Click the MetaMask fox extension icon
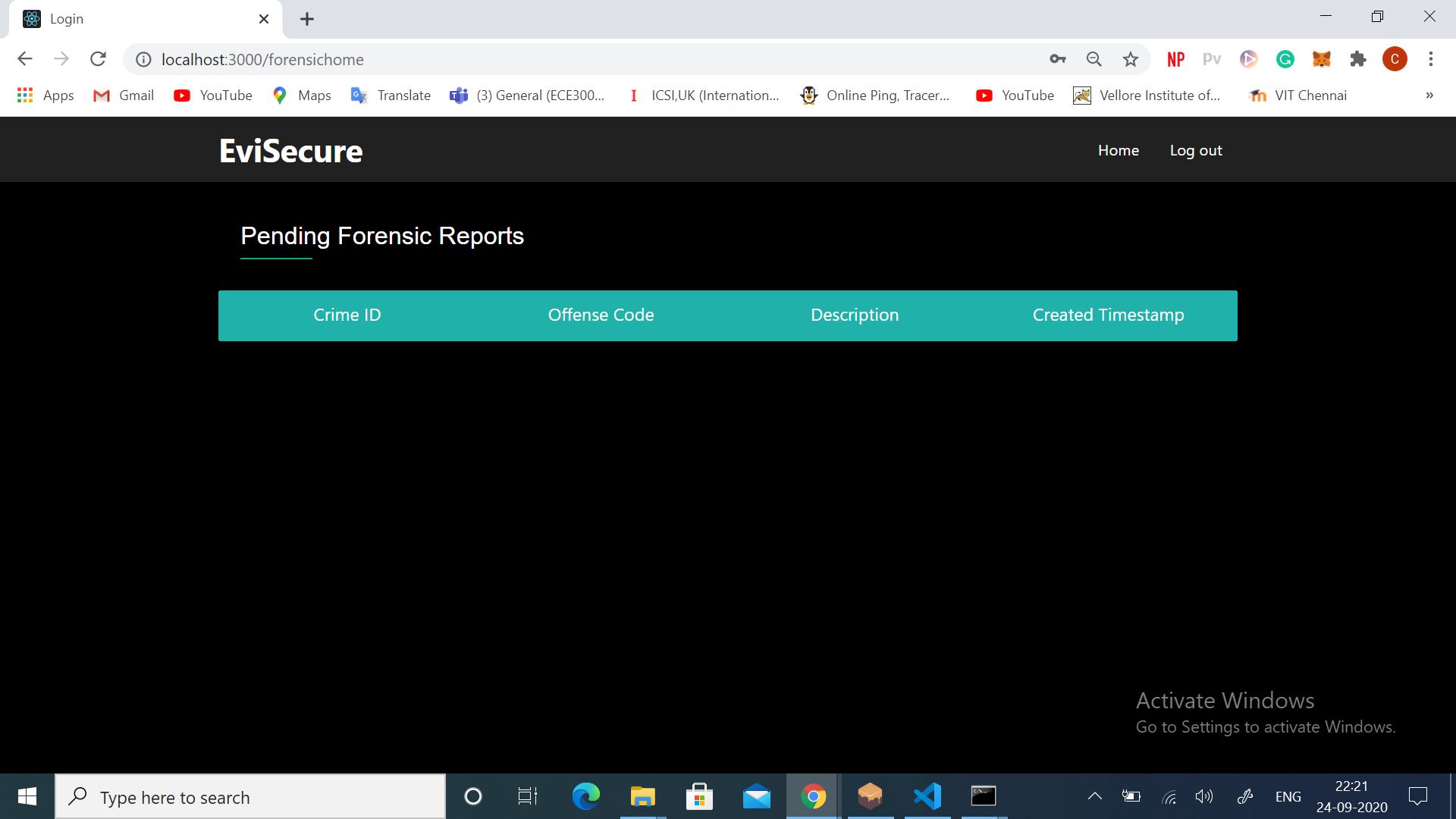 tap(1322, 59)
